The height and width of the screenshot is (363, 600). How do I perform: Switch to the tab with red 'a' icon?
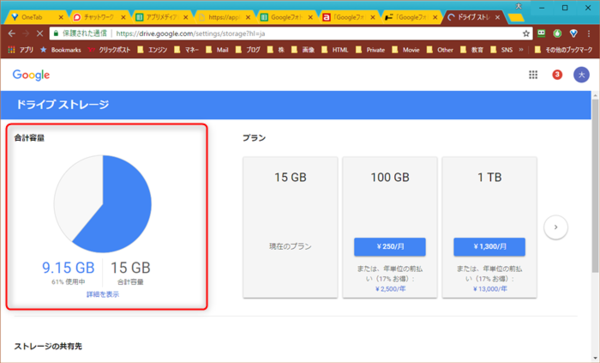coord(349,17)
